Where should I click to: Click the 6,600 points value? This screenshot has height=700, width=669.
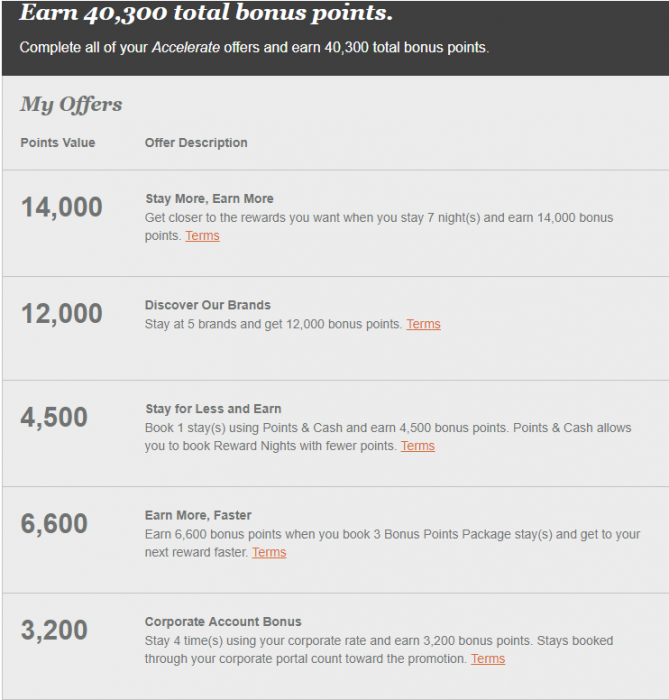(54, 524)
